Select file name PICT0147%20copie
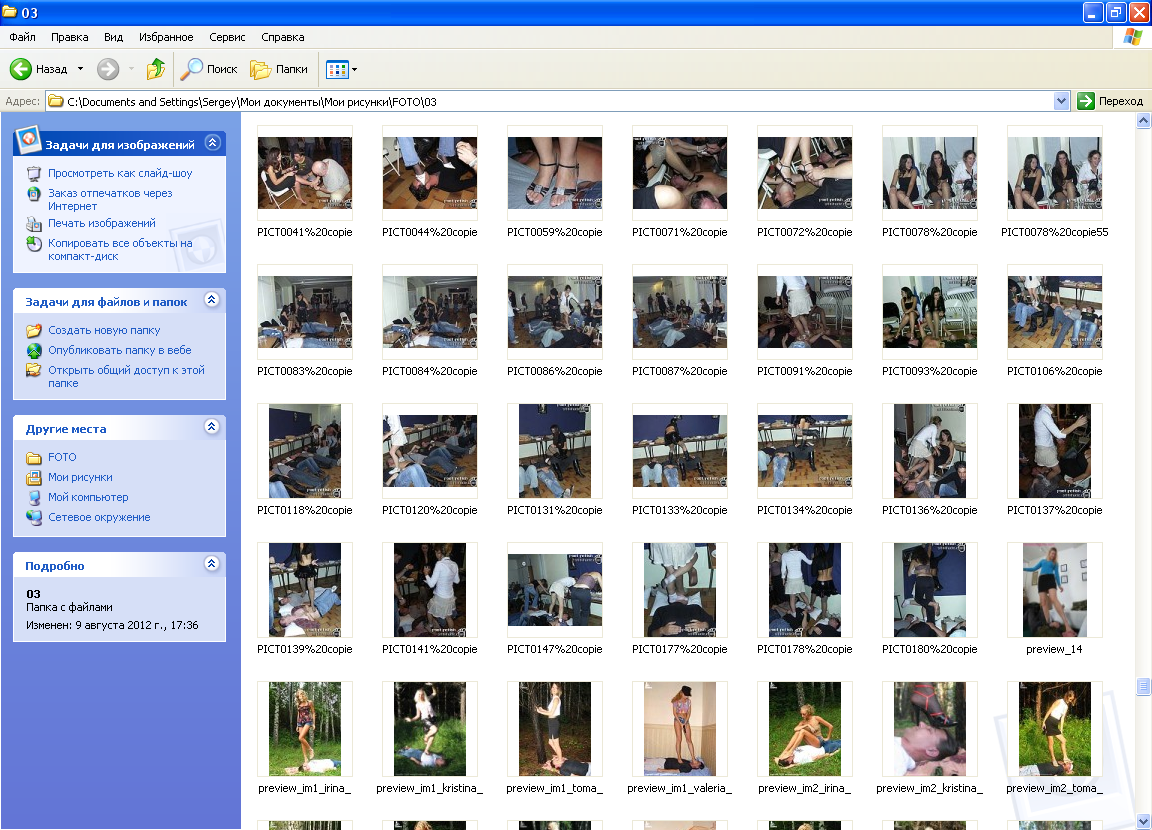Image resolution: width=1152 pixels, height=830 pixels. pyautogui.click(x=555, y=649)
